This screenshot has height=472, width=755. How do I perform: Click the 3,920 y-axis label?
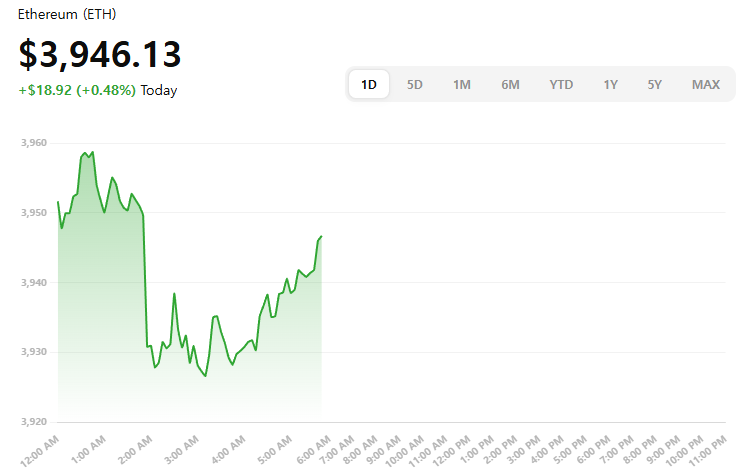pos(33,422)
